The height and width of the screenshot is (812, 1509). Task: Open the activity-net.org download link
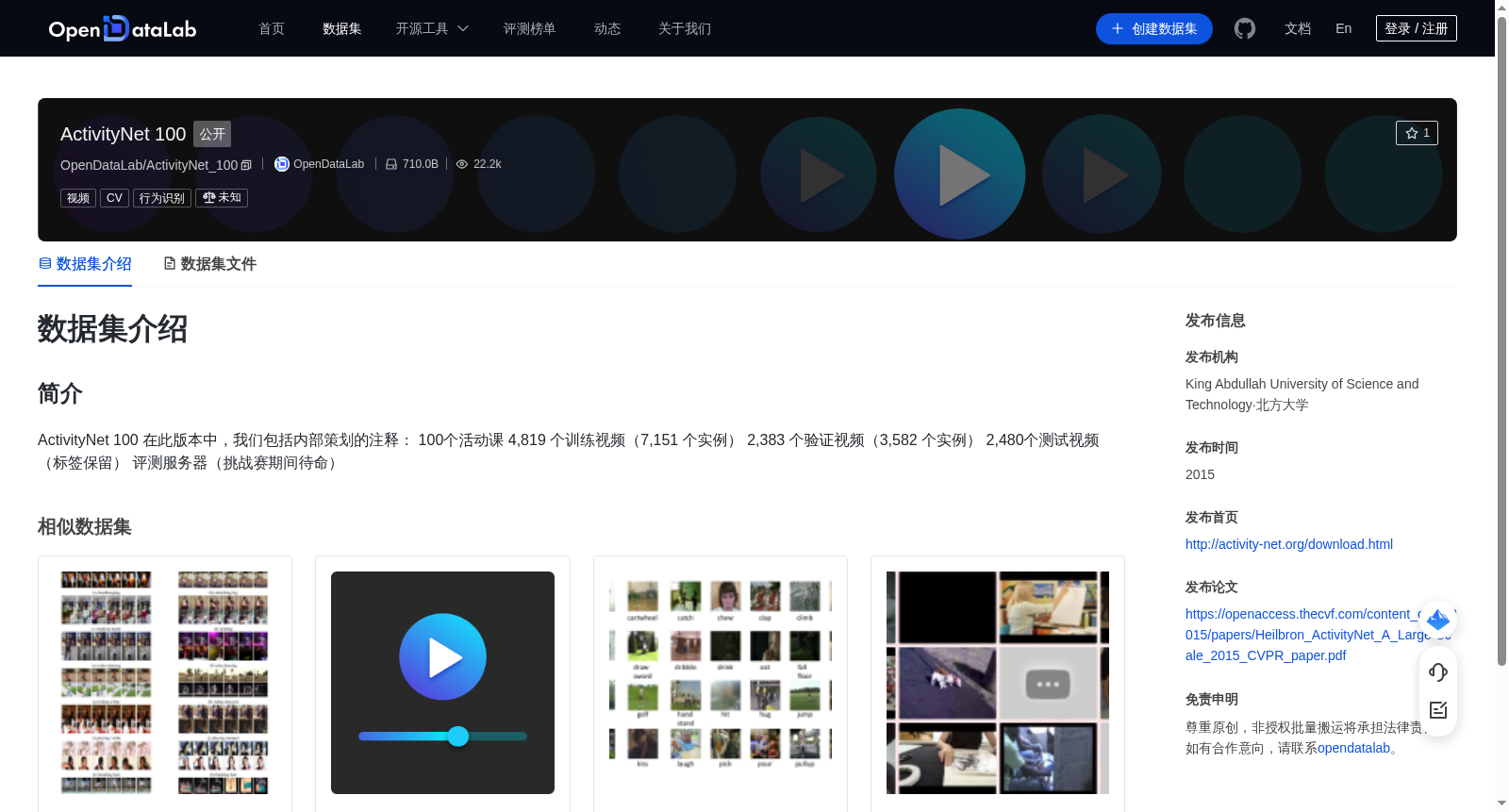point(1289,544)
